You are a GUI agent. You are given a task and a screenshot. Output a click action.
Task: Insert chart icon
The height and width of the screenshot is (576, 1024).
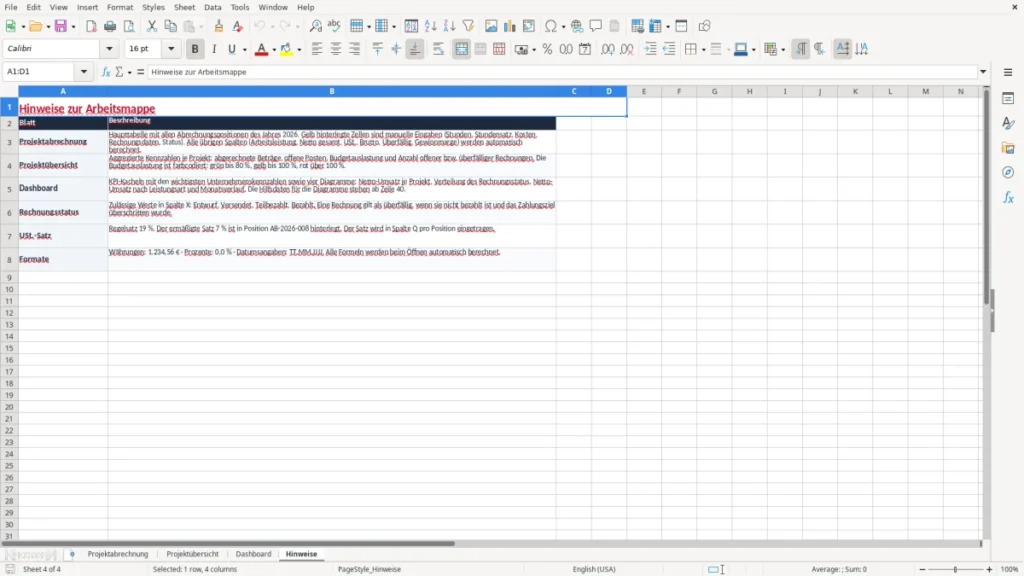click(x=509, y=26)
